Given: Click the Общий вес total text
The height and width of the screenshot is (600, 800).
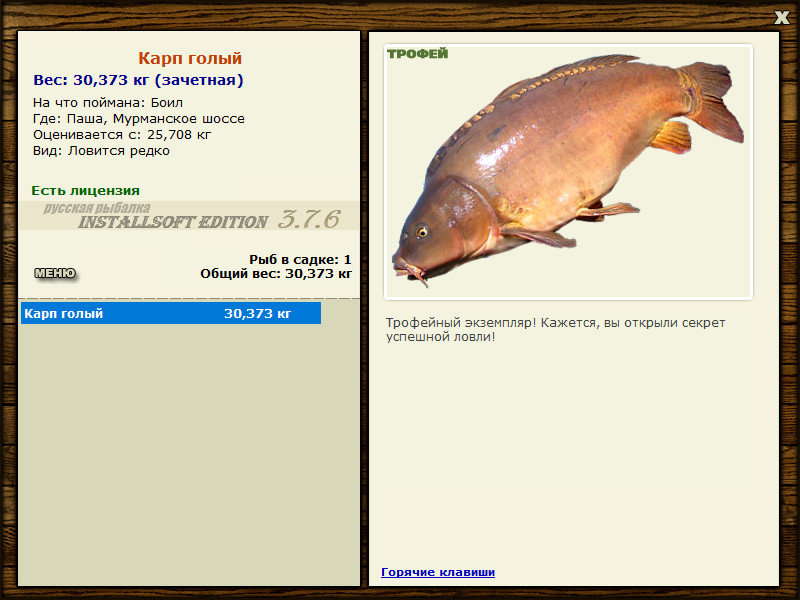Looking at the screenshot, I should (276, 274).
